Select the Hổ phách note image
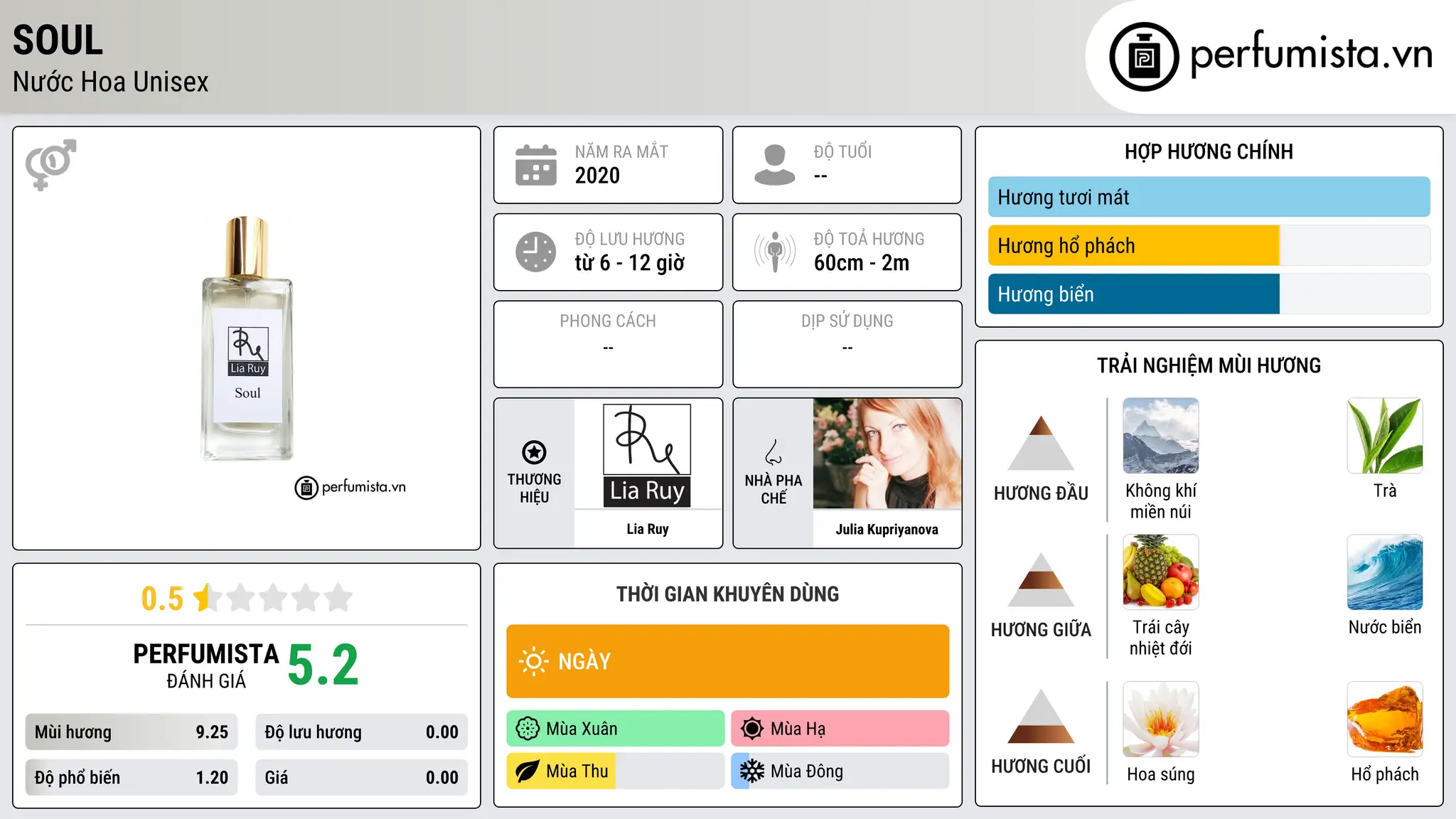 click(x=1385, y=719)
